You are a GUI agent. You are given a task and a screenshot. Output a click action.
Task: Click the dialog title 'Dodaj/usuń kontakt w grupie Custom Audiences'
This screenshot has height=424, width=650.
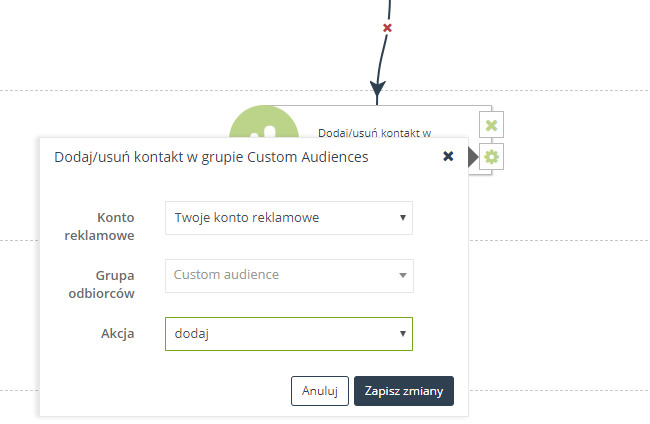(211, 157)
